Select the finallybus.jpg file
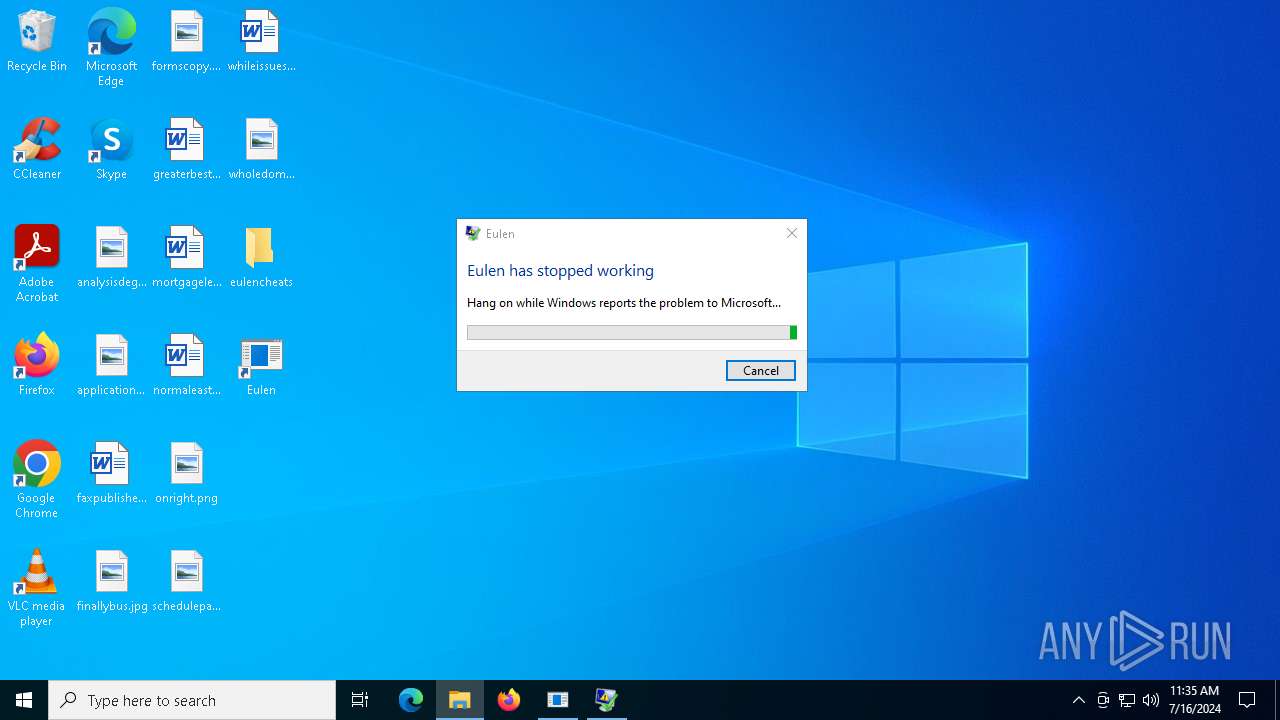The width and height of the screenshot is (1280, 720). [111, 582]
